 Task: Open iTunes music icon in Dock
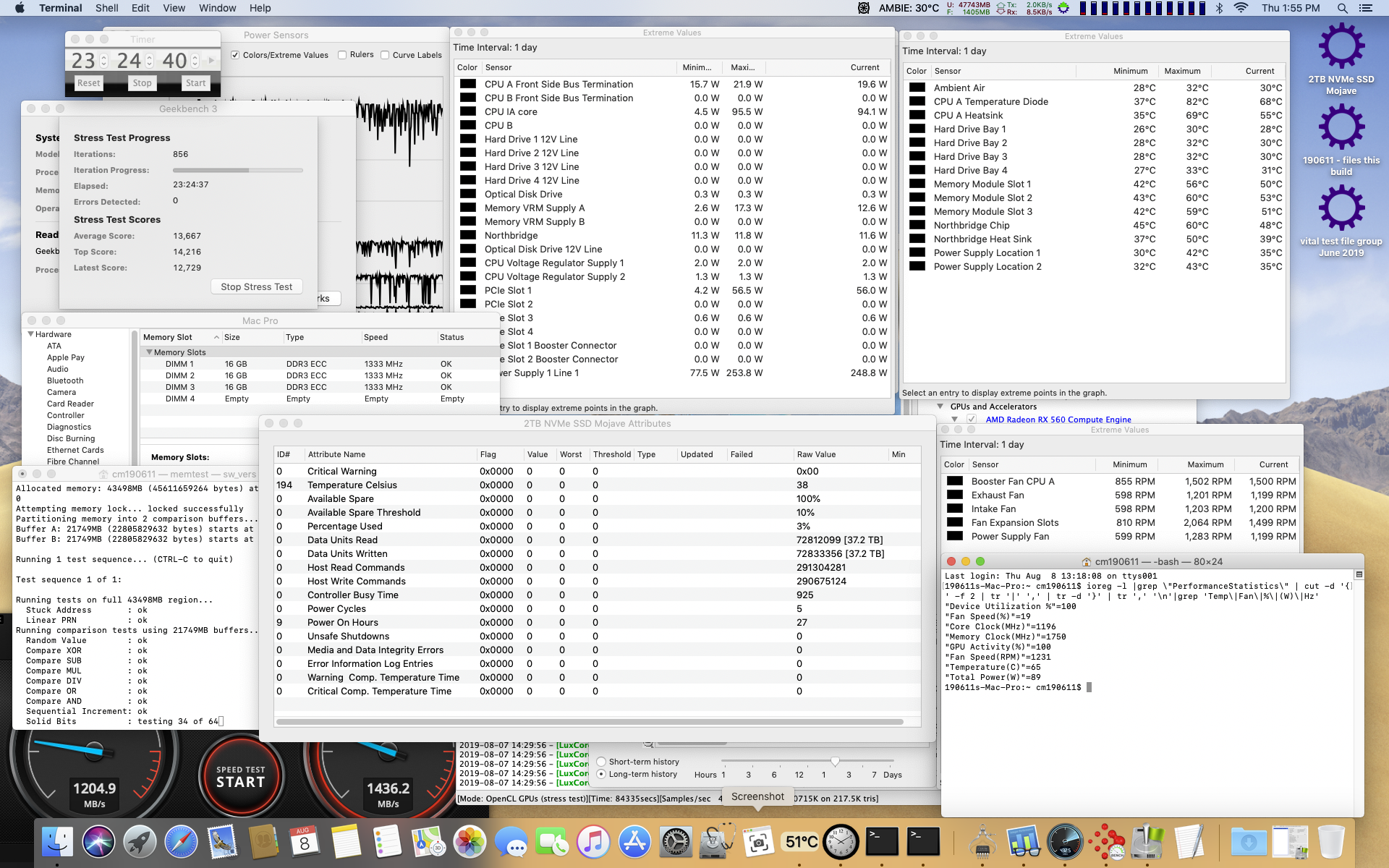click(593, 842)
